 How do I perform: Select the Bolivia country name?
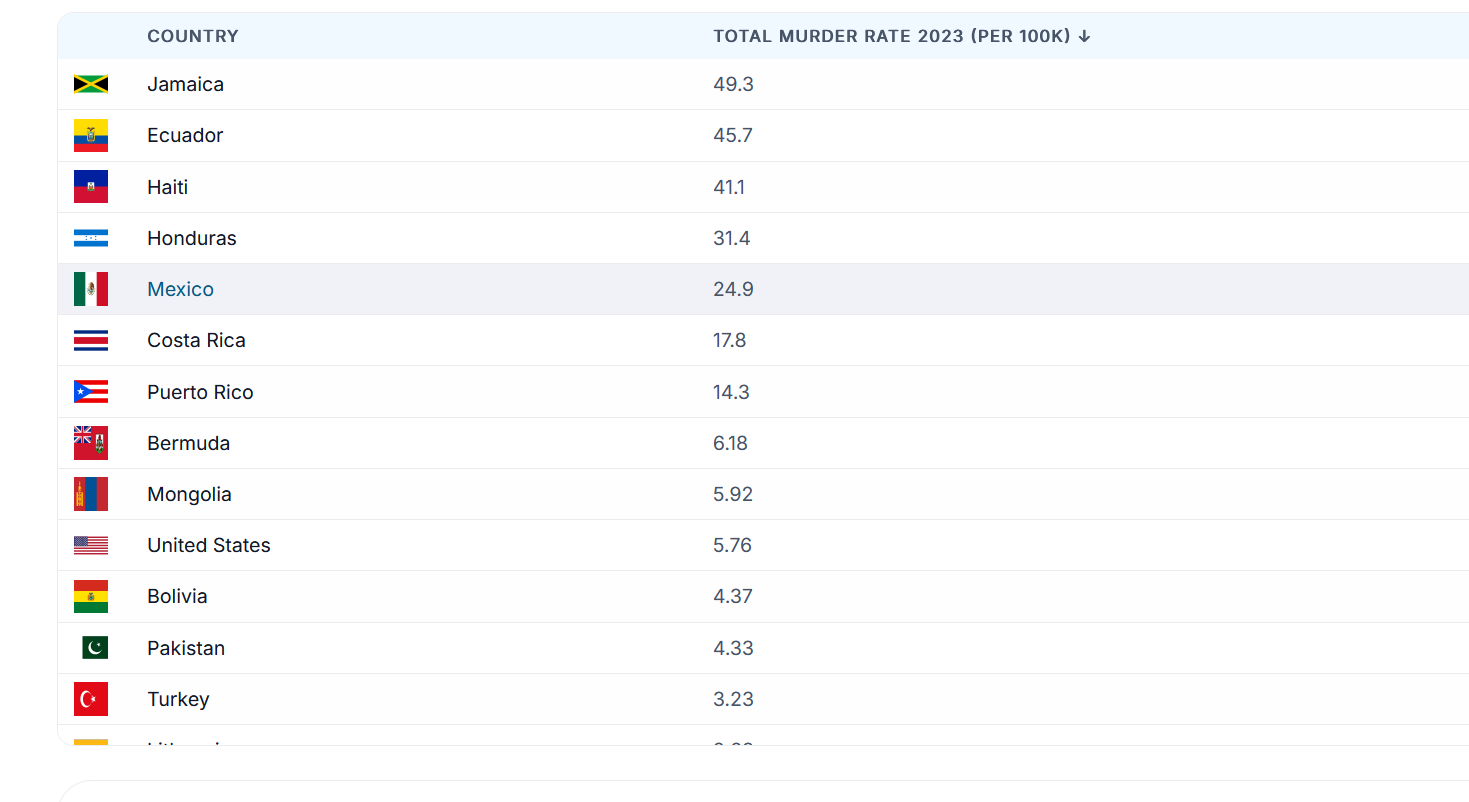[x=177, y=596]
